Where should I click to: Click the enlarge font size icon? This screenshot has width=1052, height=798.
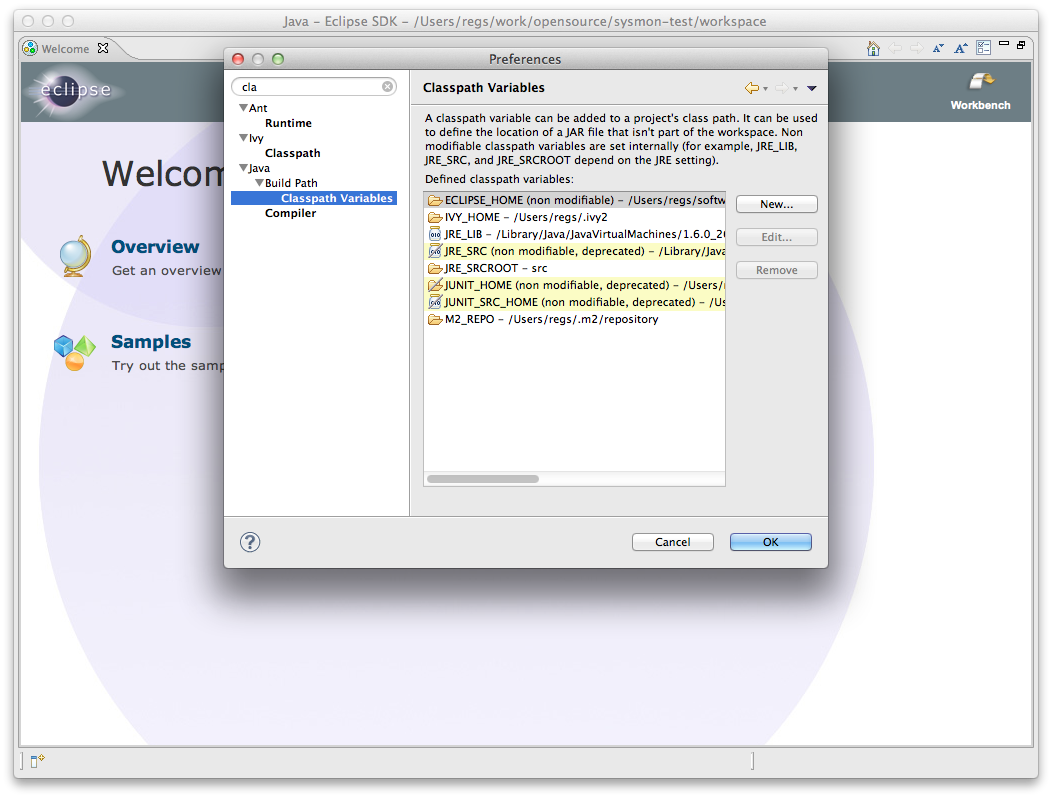961,48
